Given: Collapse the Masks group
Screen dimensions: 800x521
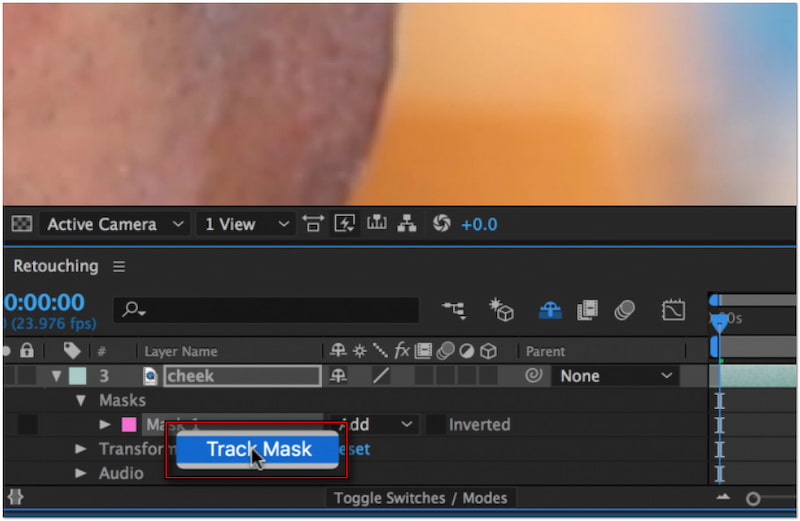Looking at the screenshot, I should click(x=82, y=400).
